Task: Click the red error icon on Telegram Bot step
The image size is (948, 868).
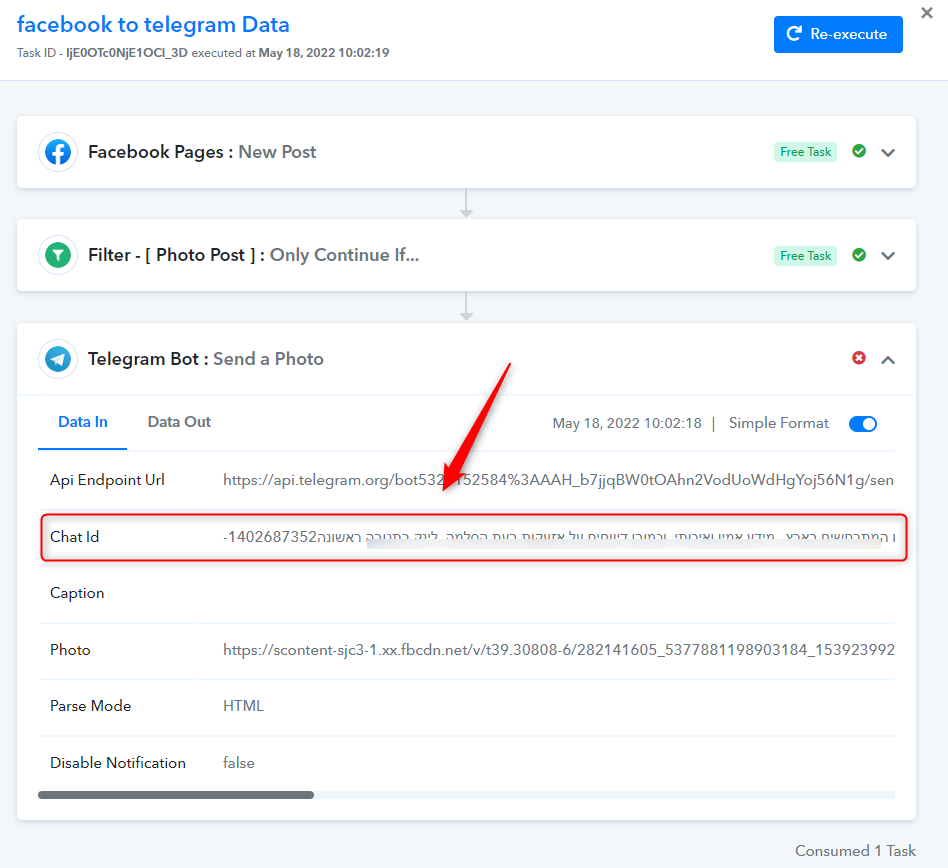Action: pyautogui.click(x=859, y=358)
